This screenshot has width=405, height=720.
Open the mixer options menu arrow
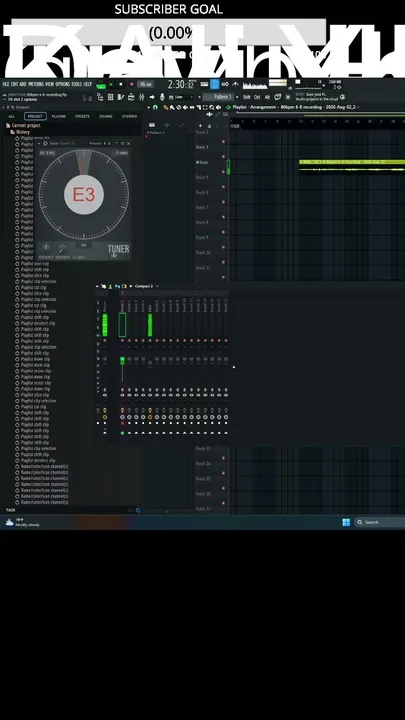click(97, 286)
